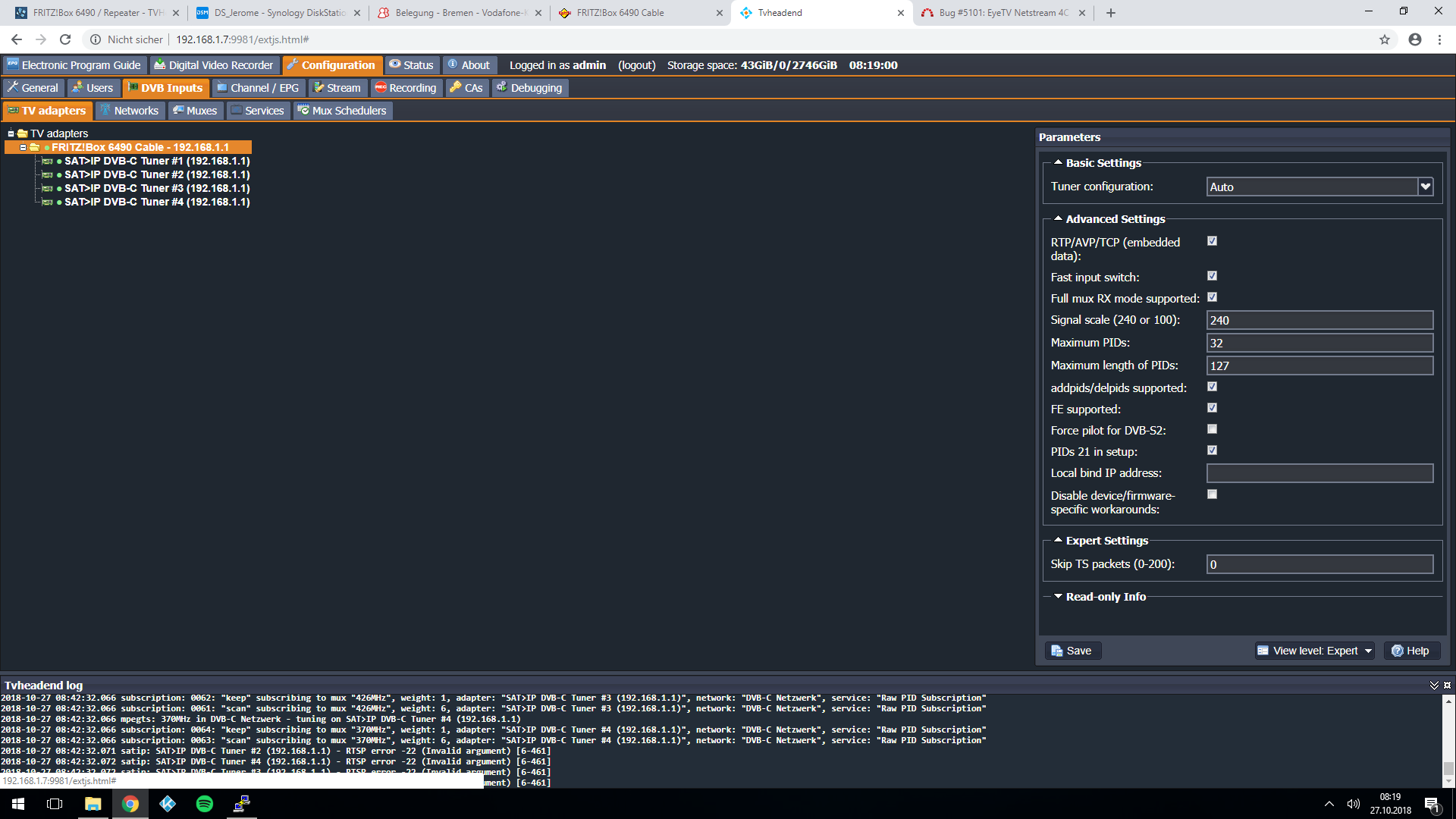Click the Muxes tab icon
The height and width of the screenshot is (819, 1456).
178,111
